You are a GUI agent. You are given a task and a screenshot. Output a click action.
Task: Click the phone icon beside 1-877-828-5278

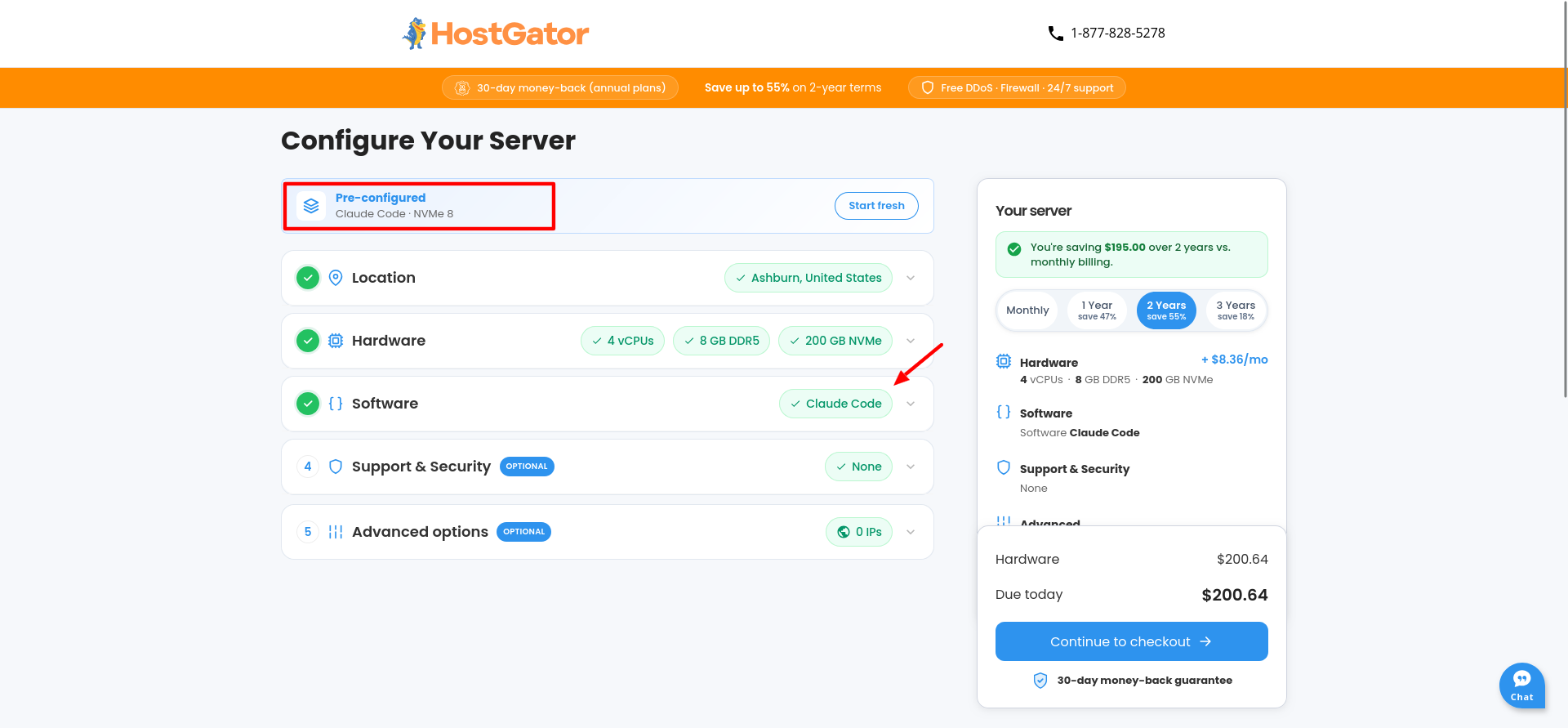[x=1055, y=33]
